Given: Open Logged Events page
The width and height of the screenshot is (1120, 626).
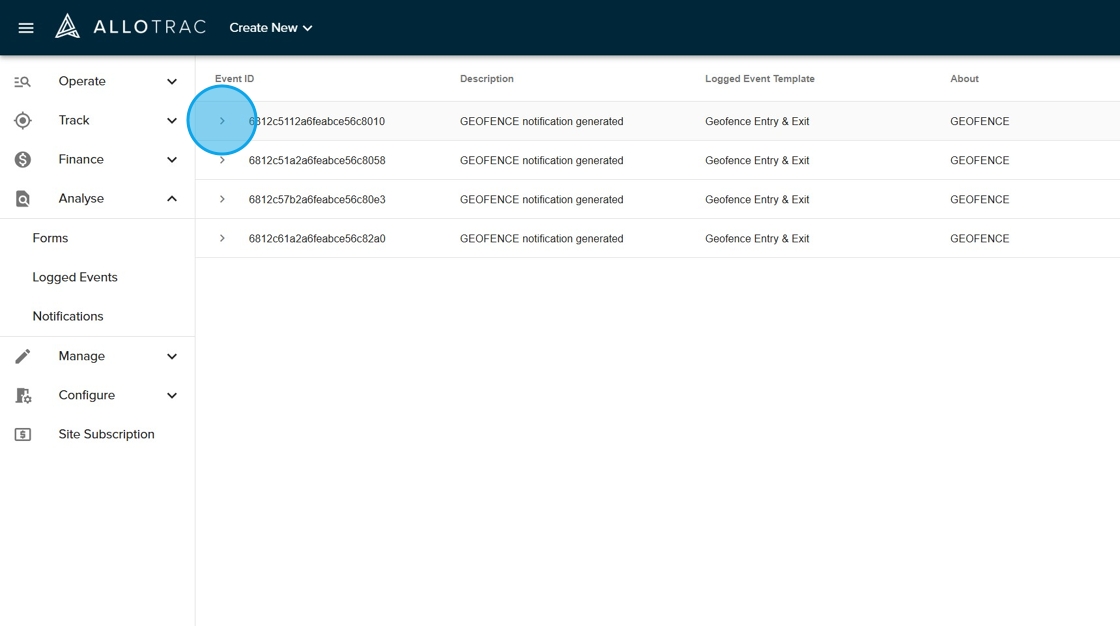Looking at the screenshot, I should click(x=75, y=277).
